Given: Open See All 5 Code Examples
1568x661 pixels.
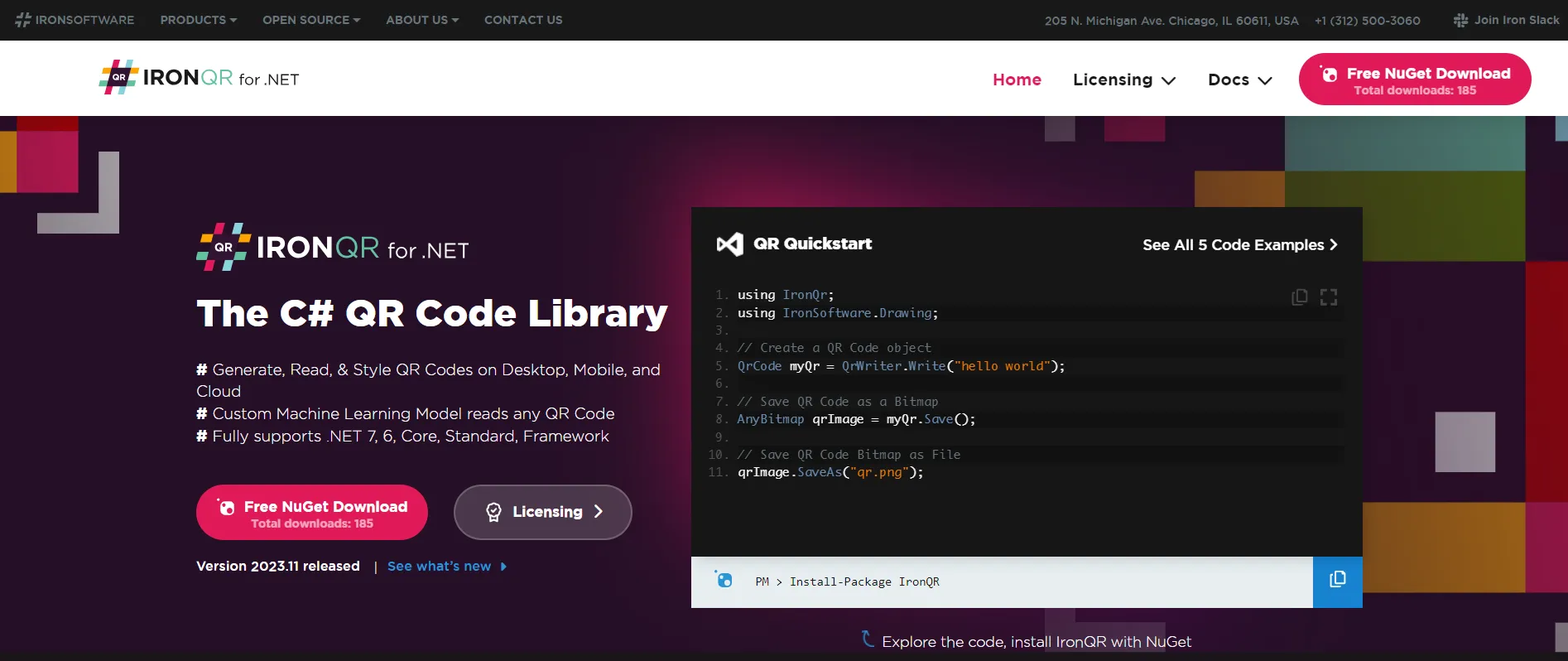Looking at the screenshot, I should tap(1239, 245).
